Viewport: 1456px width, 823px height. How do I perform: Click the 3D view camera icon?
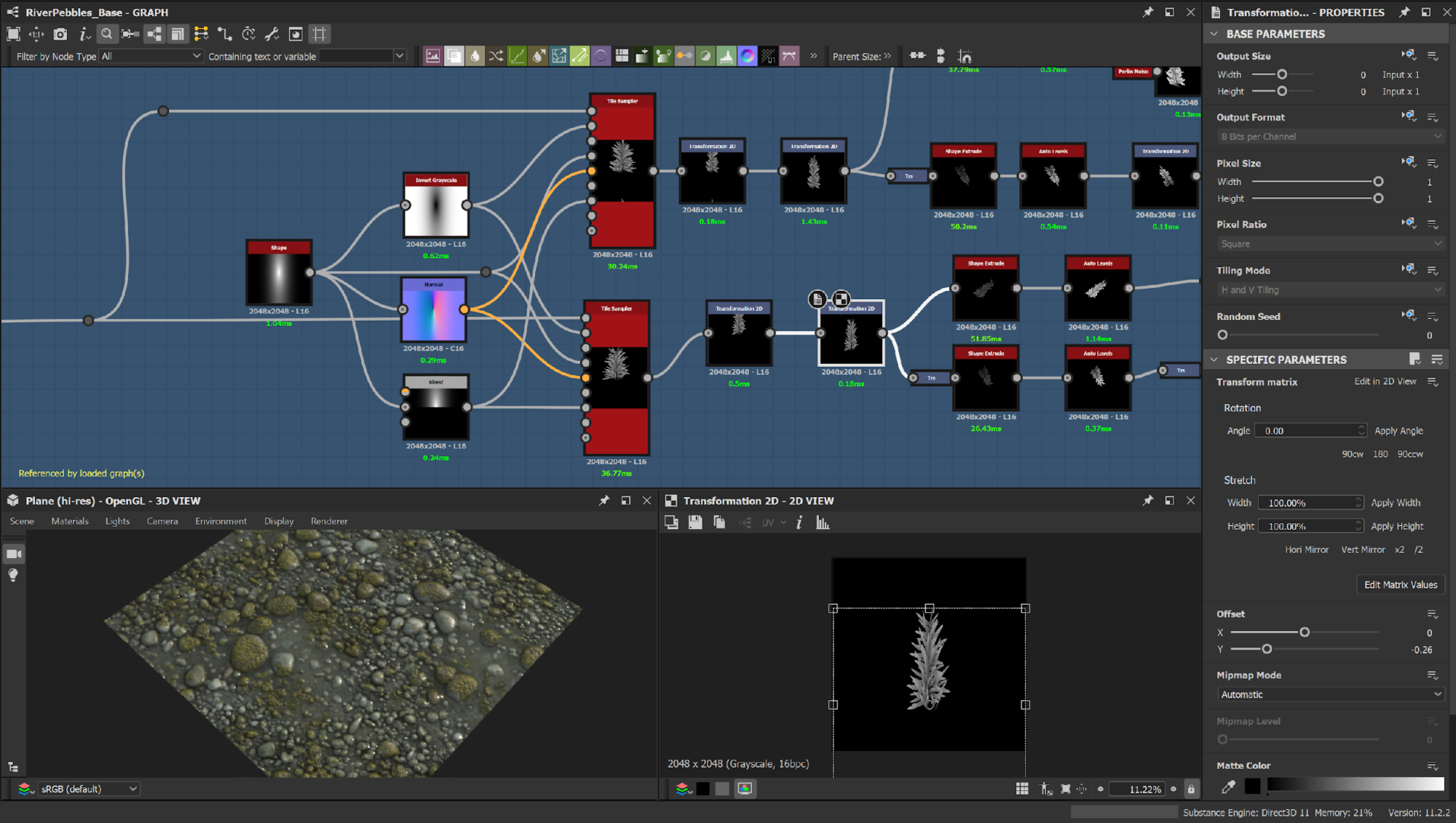coord(13,554)
